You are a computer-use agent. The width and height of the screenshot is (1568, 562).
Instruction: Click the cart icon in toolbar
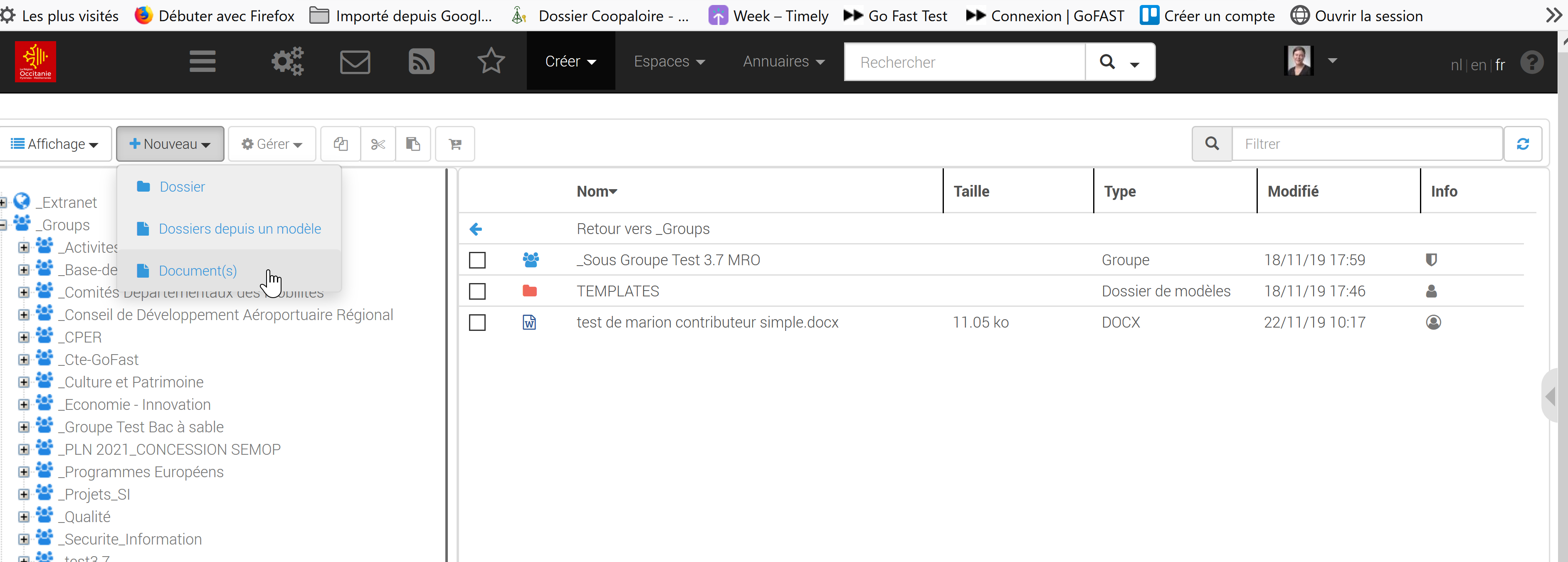tap(455, 144)
